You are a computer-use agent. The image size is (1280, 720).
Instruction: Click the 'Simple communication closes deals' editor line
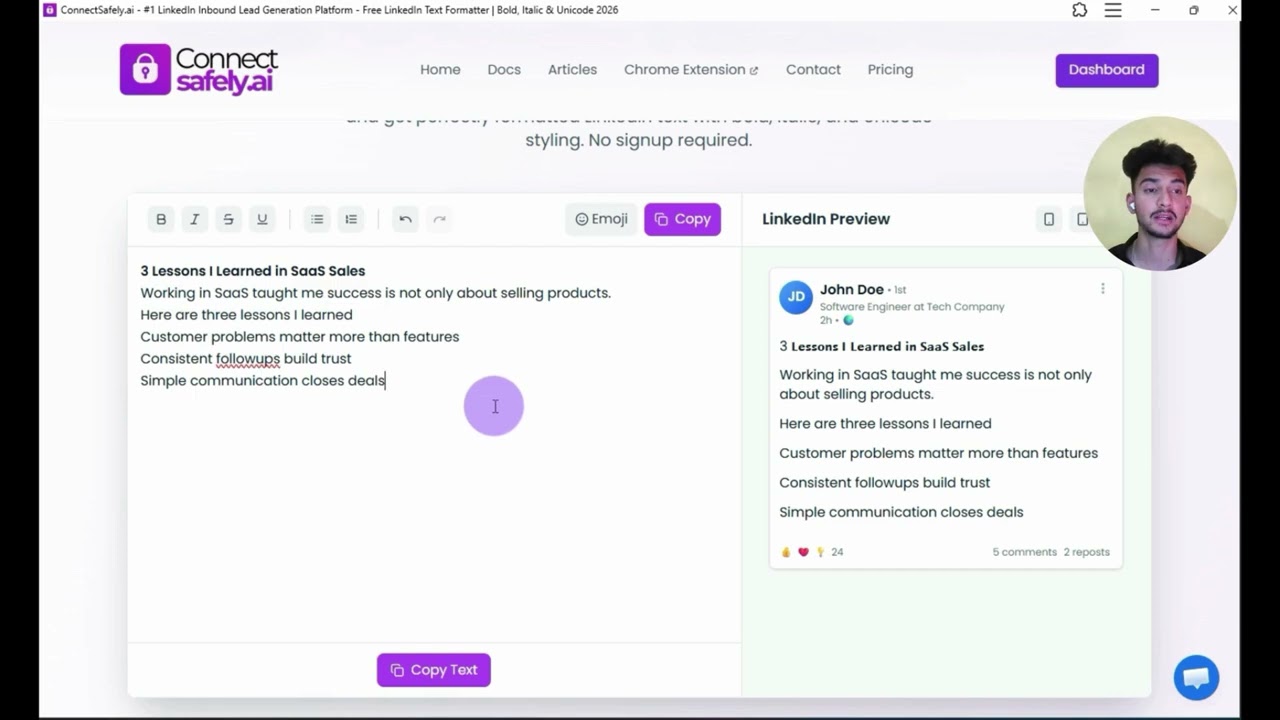click(x=263, y=380)
